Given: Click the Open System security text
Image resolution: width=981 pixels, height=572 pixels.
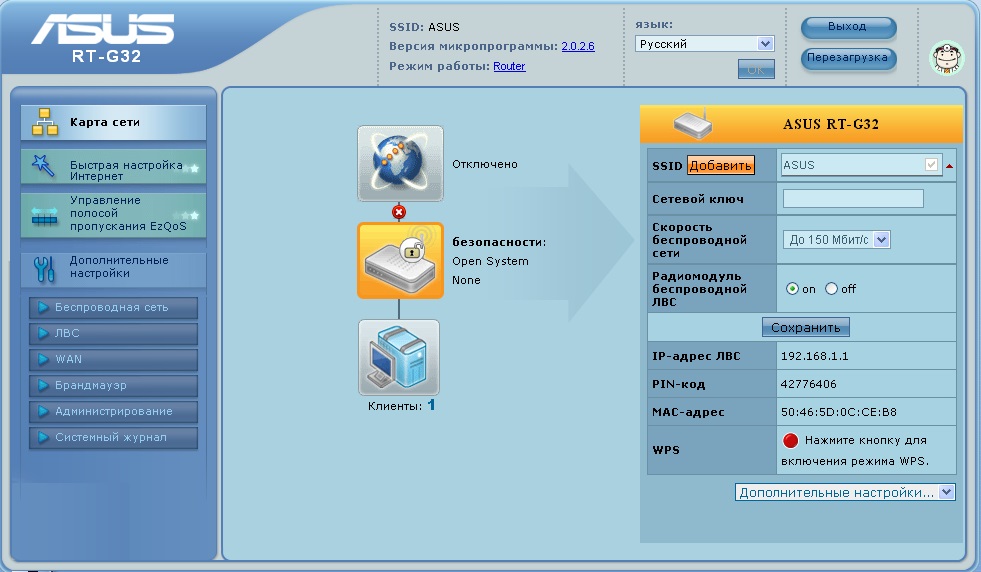Looking at the screenshot, I should pyautogui.click(x=490, y=262).
